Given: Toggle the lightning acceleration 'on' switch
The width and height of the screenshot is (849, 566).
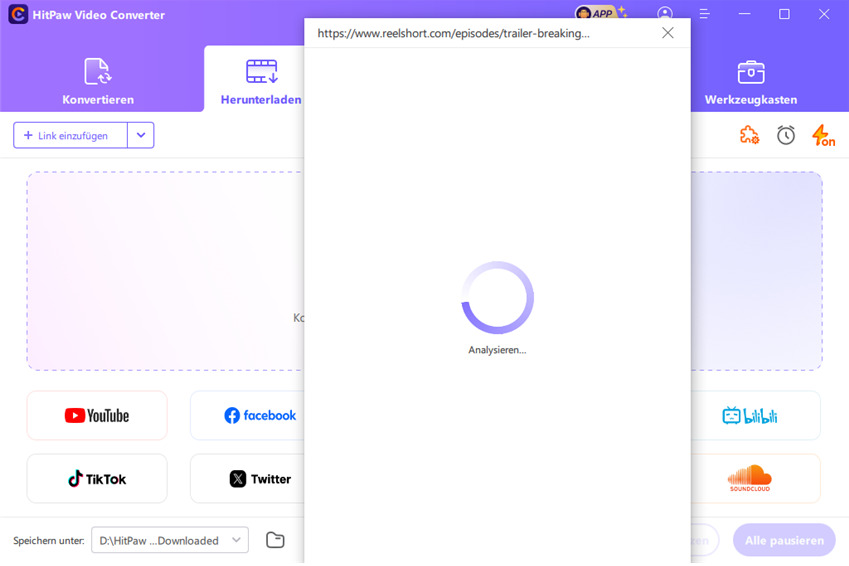Looking at the screenshot, I should tap(823, 135).
